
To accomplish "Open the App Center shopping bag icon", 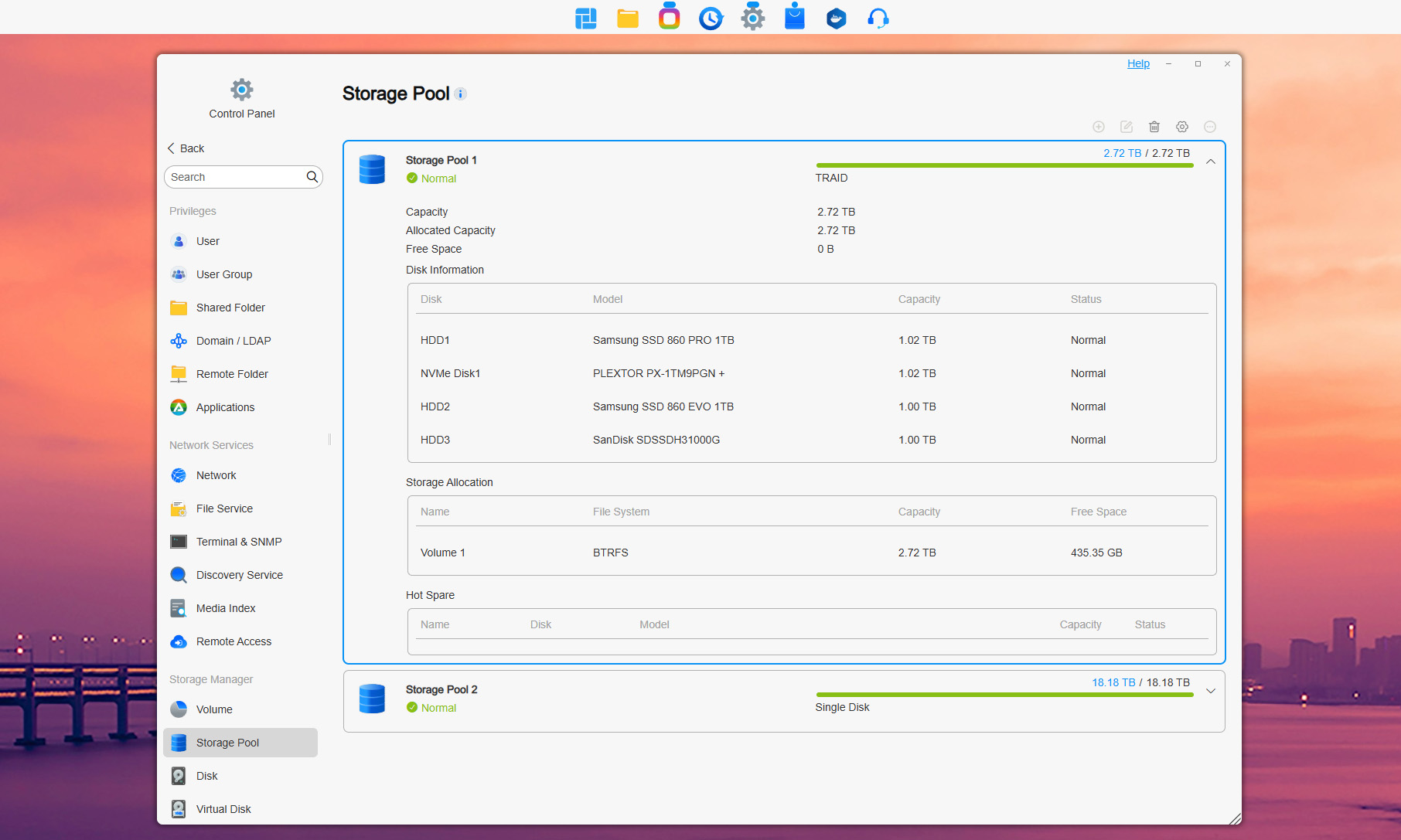I will pyautogui.click(x=794, y=18).
